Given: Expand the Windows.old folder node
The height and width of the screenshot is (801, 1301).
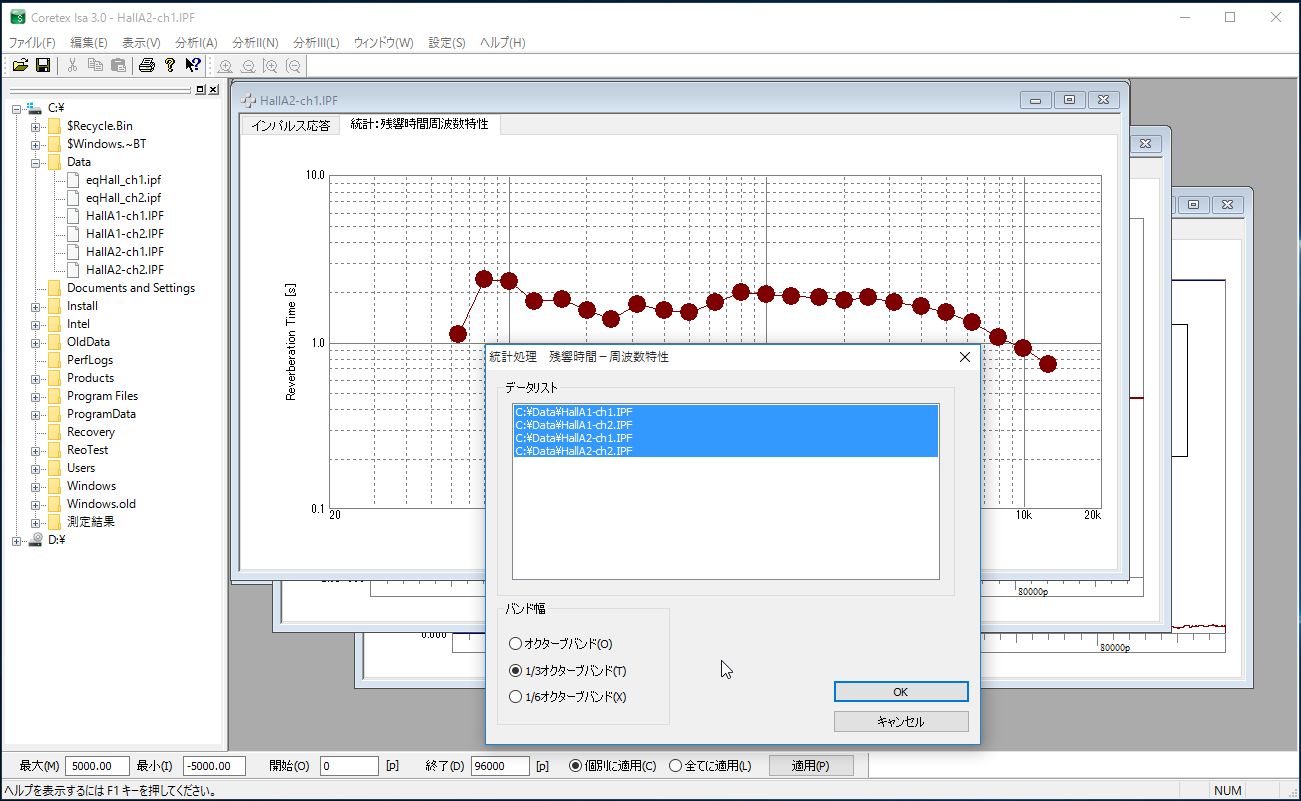Looking at the screenshot, I should click(36, 504).
